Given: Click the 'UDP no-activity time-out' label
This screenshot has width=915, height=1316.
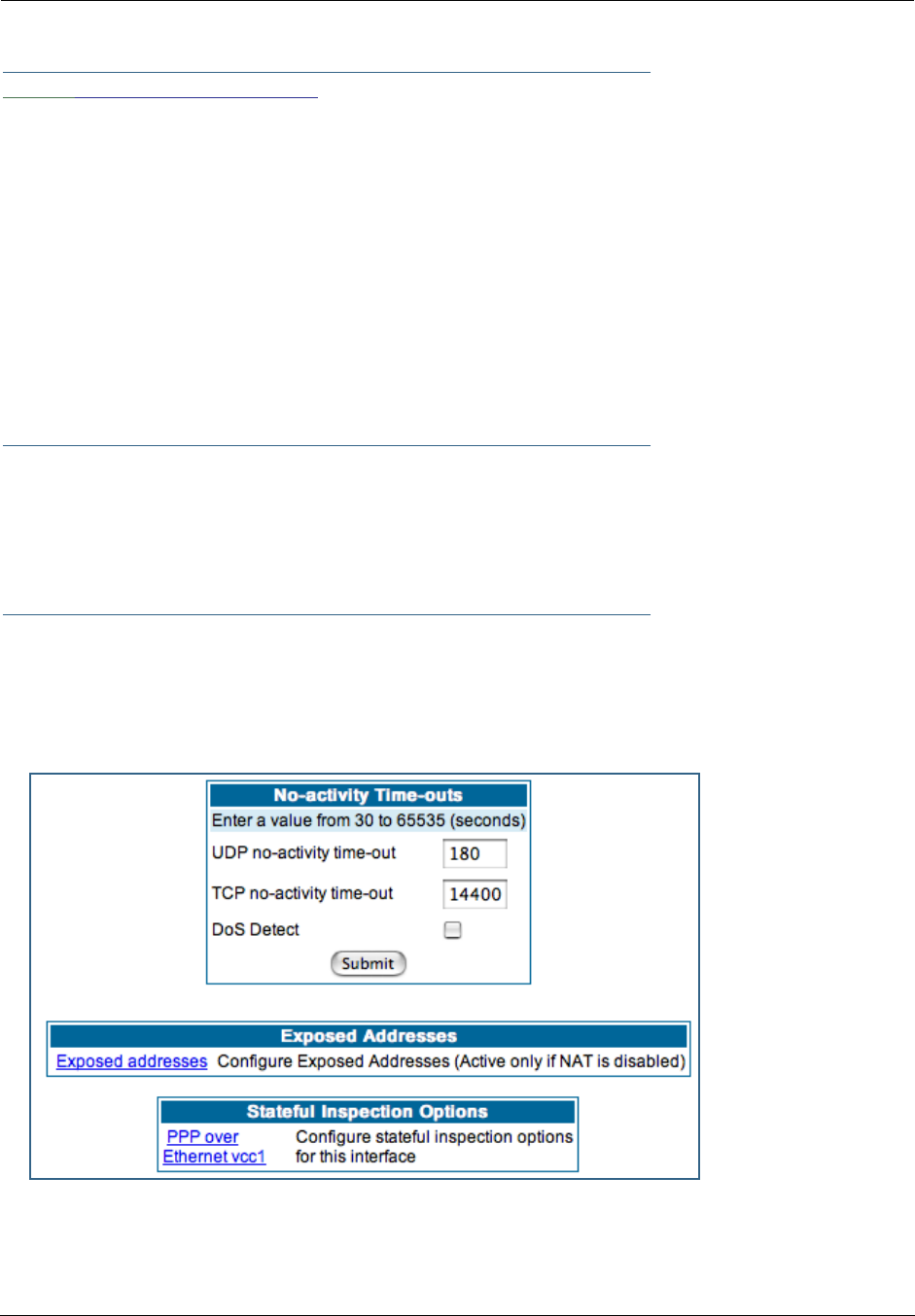Looking at the screenshot, I should [x=304, y=852].
